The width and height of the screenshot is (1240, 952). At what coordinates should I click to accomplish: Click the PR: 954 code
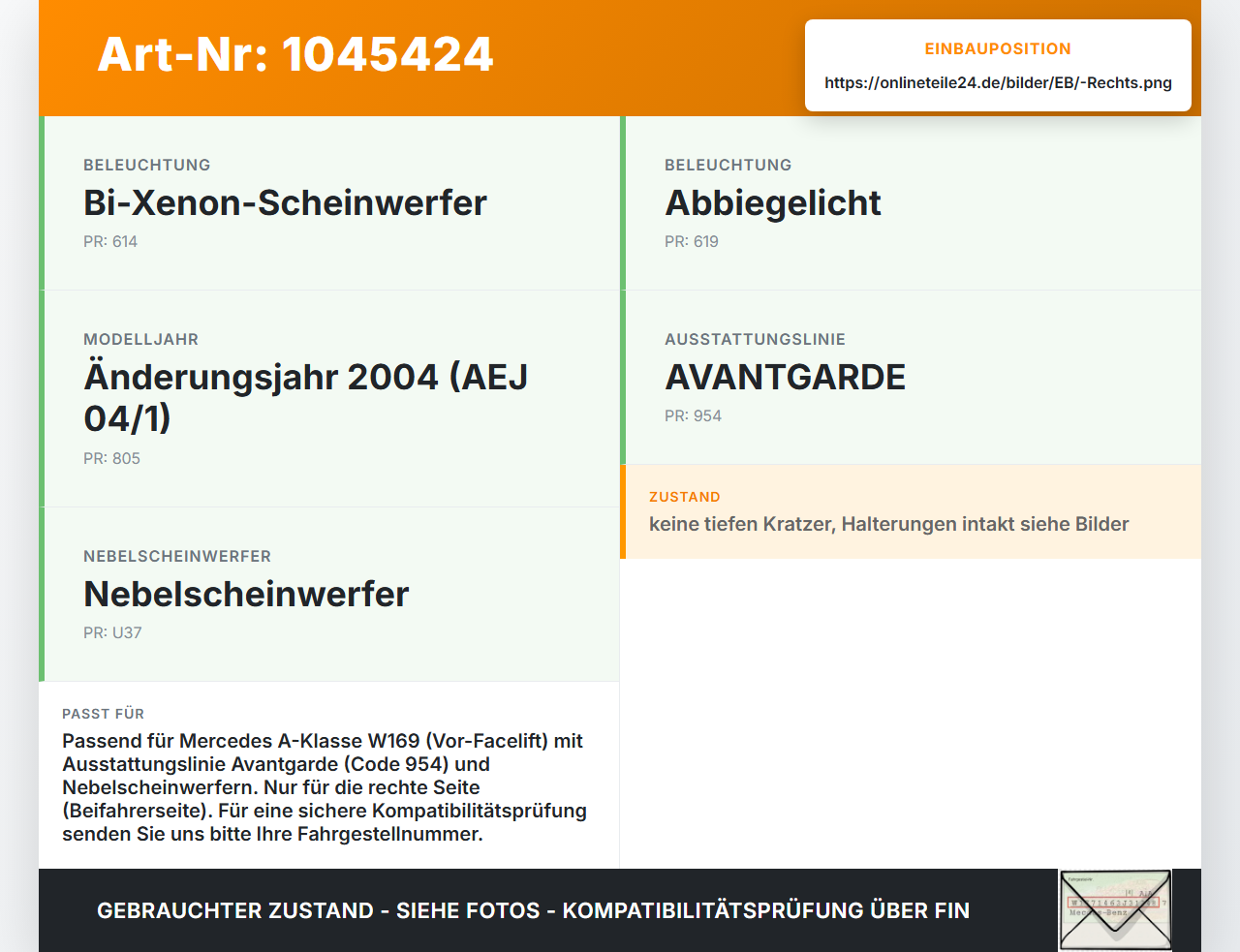[693, 415]
